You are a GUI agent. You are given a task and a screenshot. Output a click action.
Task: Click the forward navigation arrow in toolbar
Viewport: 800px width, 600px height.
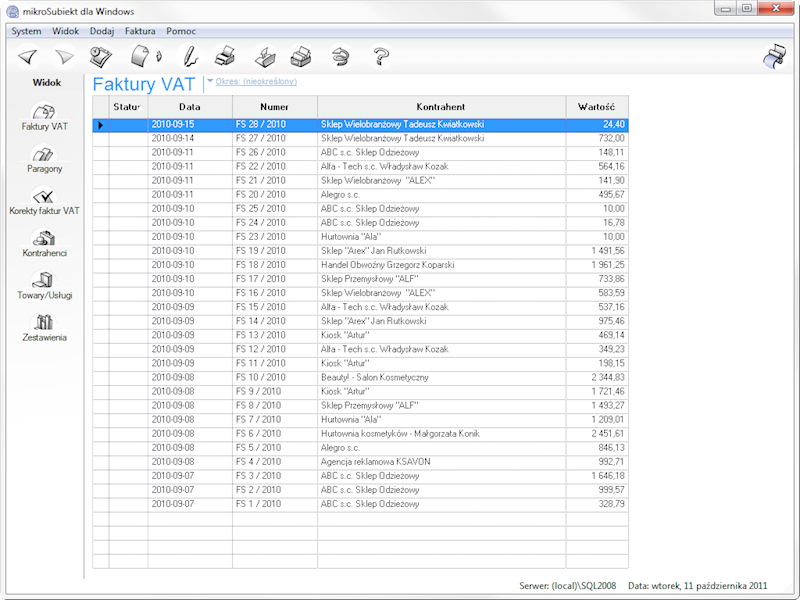65,56
